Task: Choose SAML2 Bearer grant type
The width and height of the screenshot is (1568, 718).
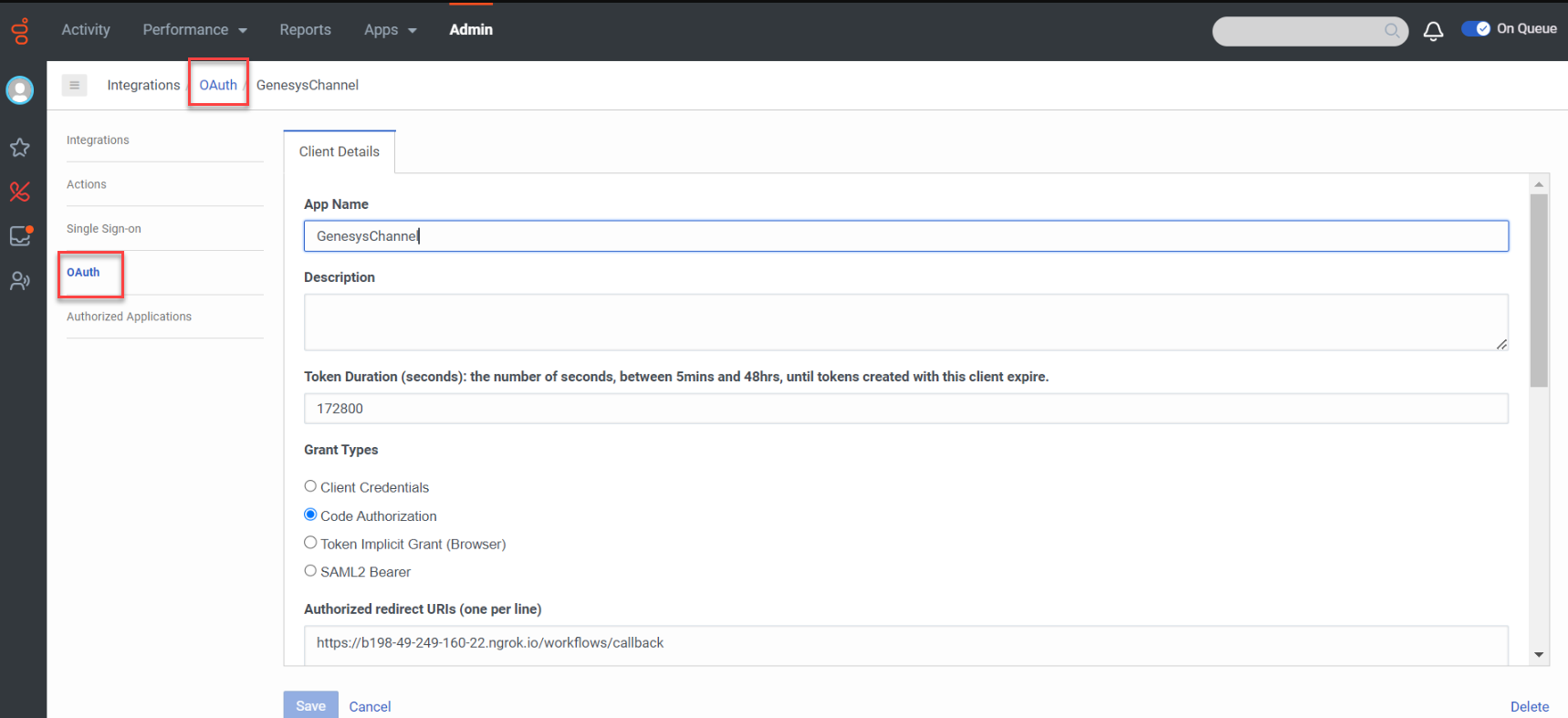Action: pos(310,571)
